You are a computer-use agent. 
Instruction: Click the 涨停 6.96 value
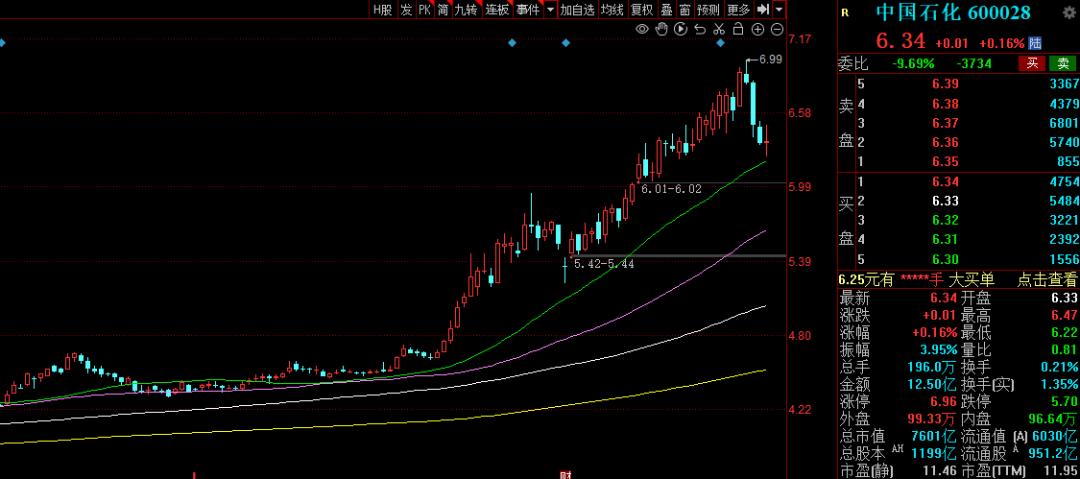pos(944,401)
